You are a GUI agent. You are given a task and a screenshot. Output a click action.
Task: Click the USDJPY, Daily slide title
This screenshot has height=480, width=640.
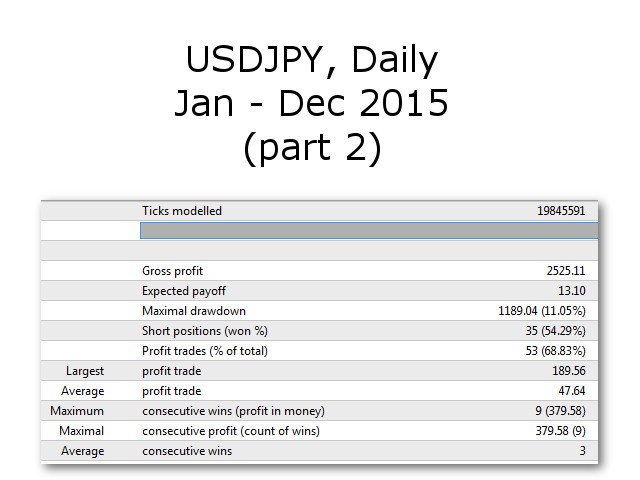click(312, 59)
